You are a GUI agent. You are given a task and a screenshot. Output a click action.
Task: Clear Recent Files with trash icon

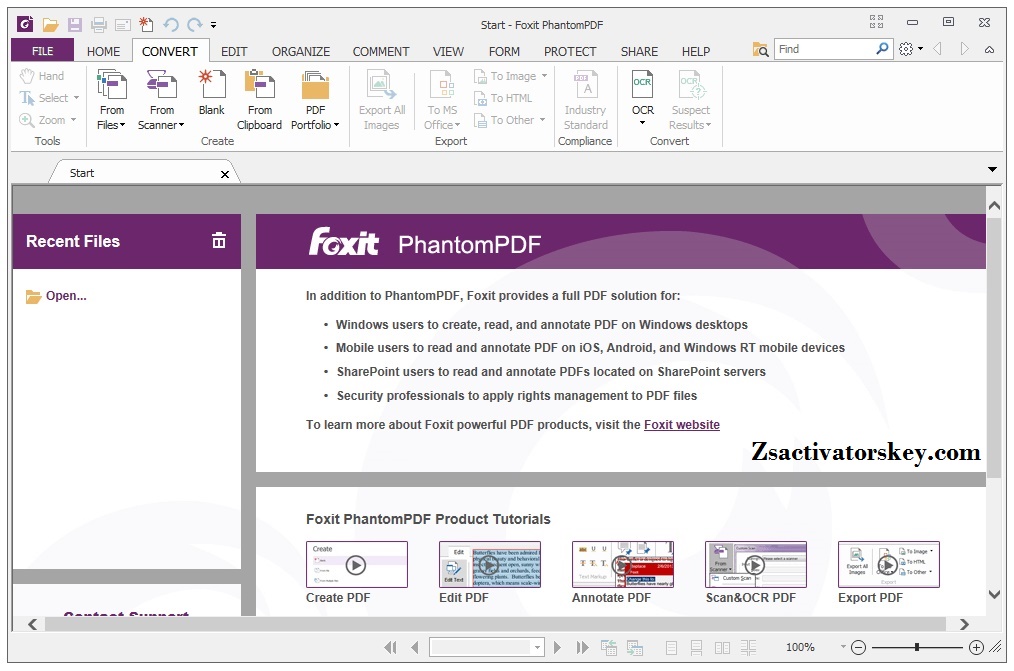pos(219,240)
